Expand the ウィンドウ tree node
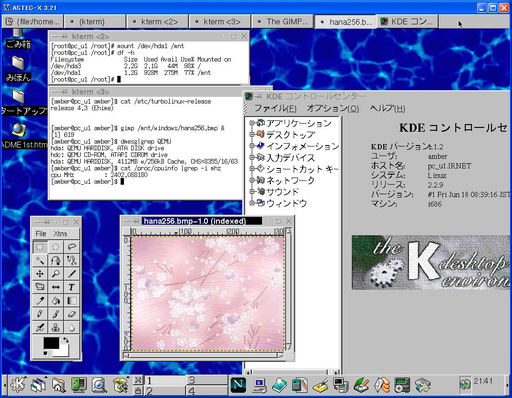 pyautogui.click(x=252, y=203)
